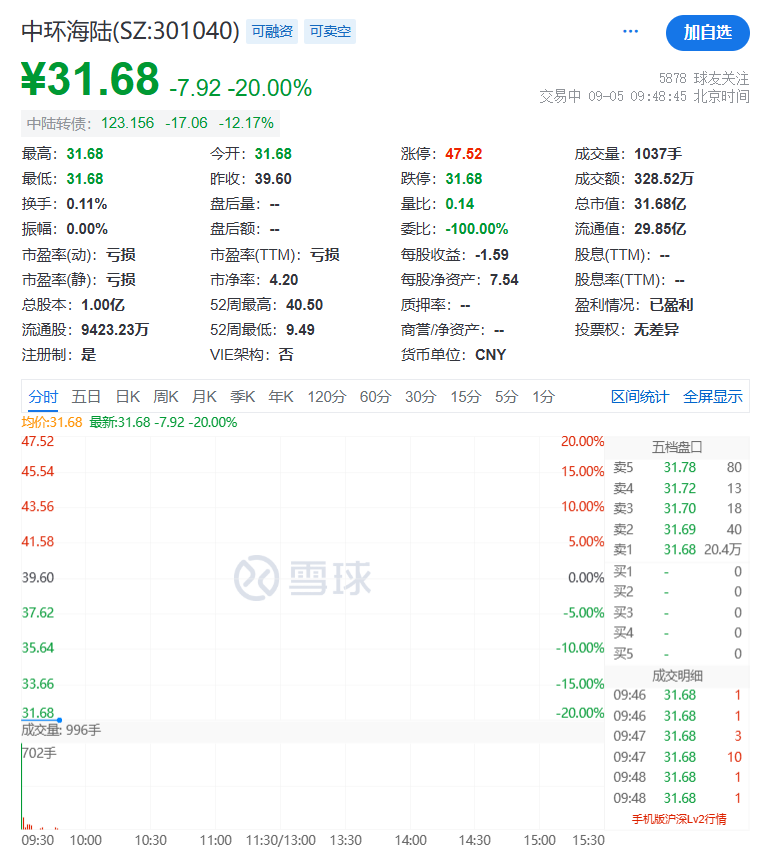Click the 手机版沪深Lv2行情 link
The height and width of the screenshot is (858, 771).
pos(679,819)
